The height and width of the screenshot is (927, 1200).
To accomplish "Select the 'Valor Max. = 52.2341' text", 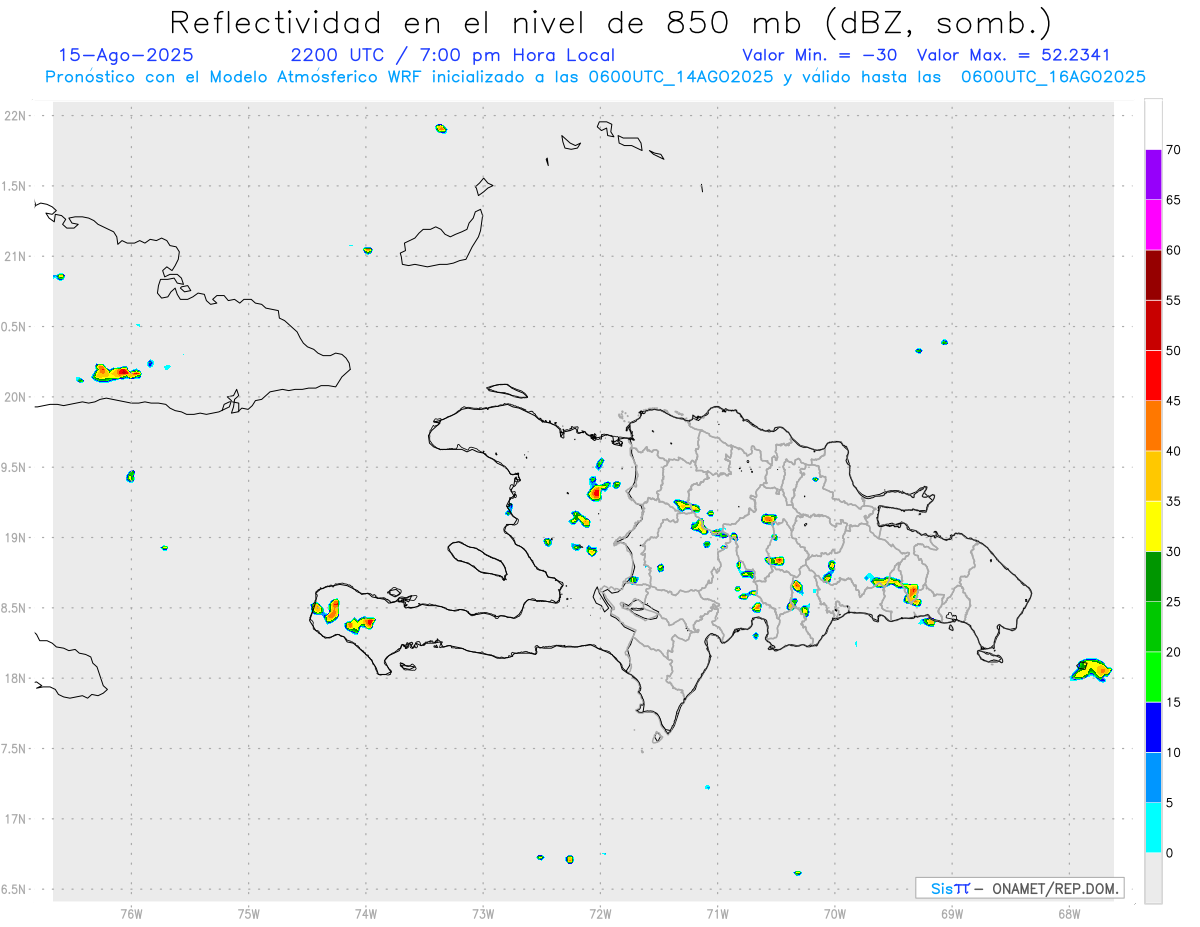I will pos(1013,55).
